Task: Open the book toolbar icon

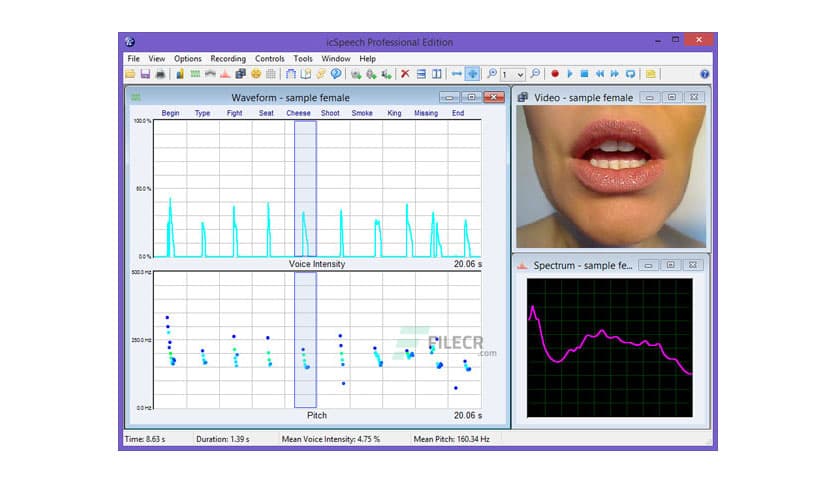Action: click(306, 74)
